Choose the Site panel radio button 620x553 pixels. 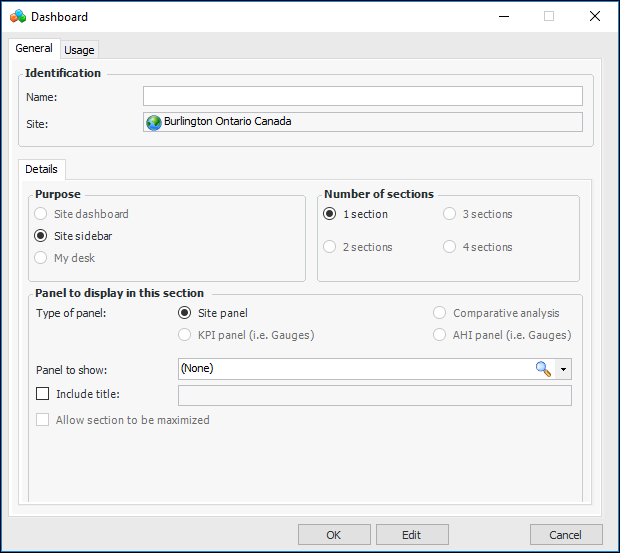pyautogui.click(x=184, y=313)
